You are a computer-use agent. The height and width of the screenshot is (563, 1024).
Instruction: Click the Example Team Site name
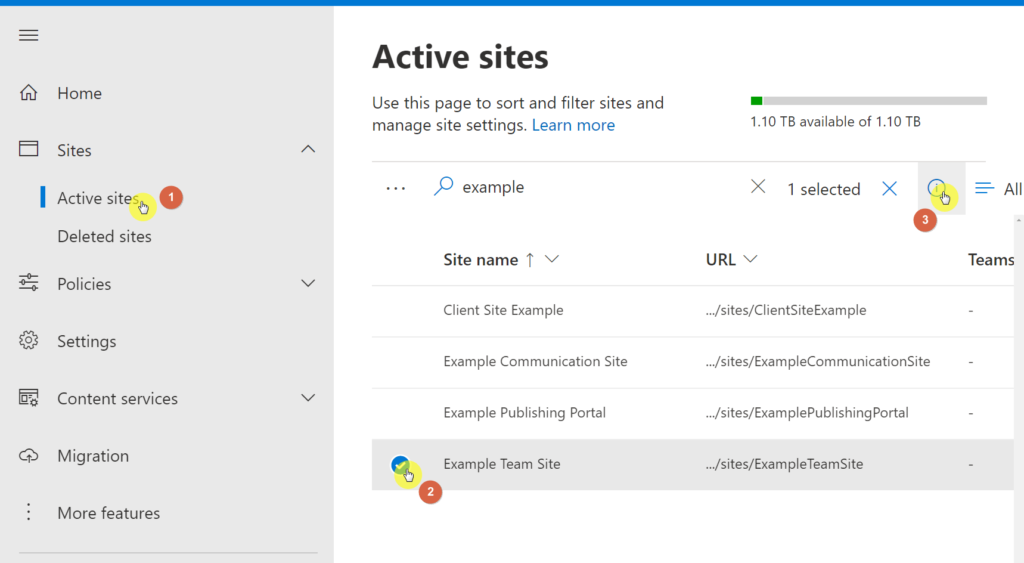click(x=502, y=464)
